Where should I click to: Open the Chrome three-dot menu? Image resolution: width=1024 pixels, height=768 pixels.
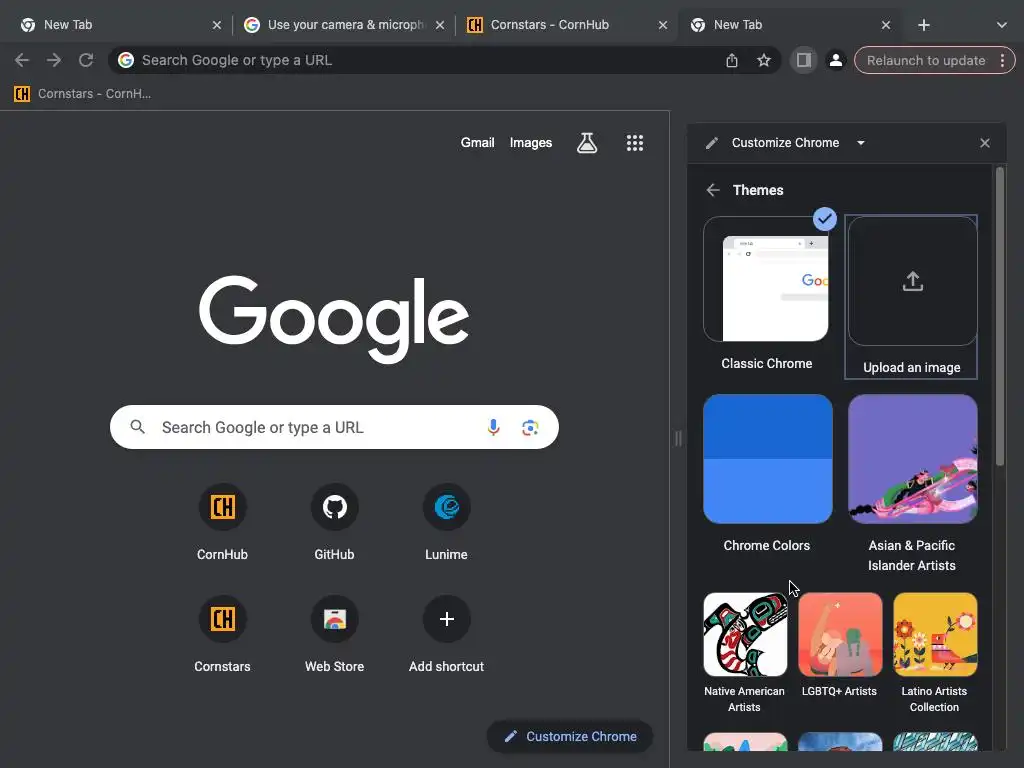click(x=1002, y=60)
